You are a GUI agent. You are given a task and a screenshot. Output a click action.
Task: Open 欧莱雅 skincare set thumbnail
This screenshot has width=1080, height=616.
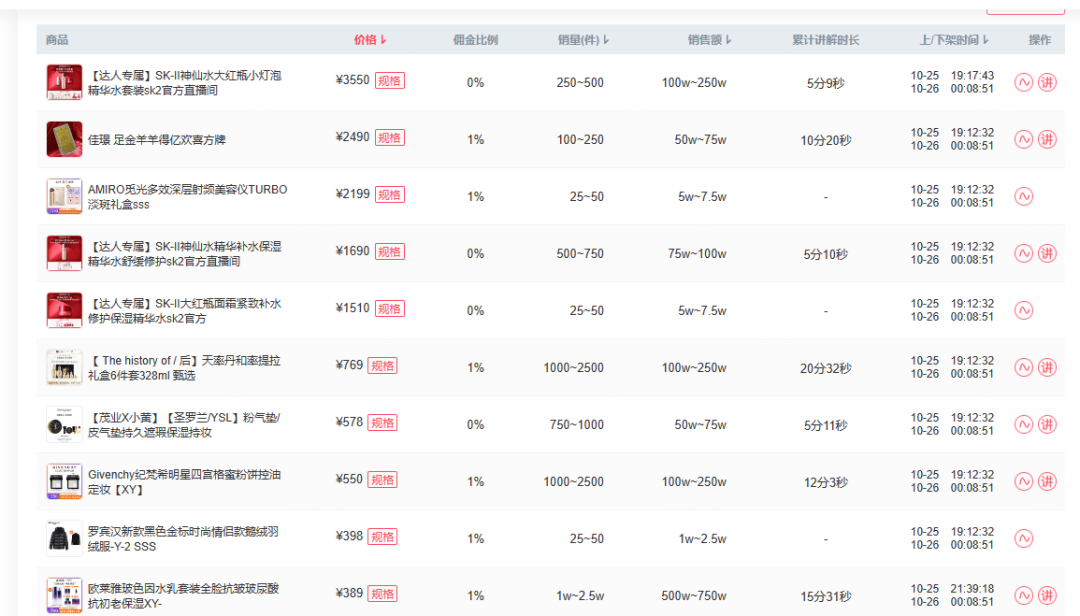64,595
